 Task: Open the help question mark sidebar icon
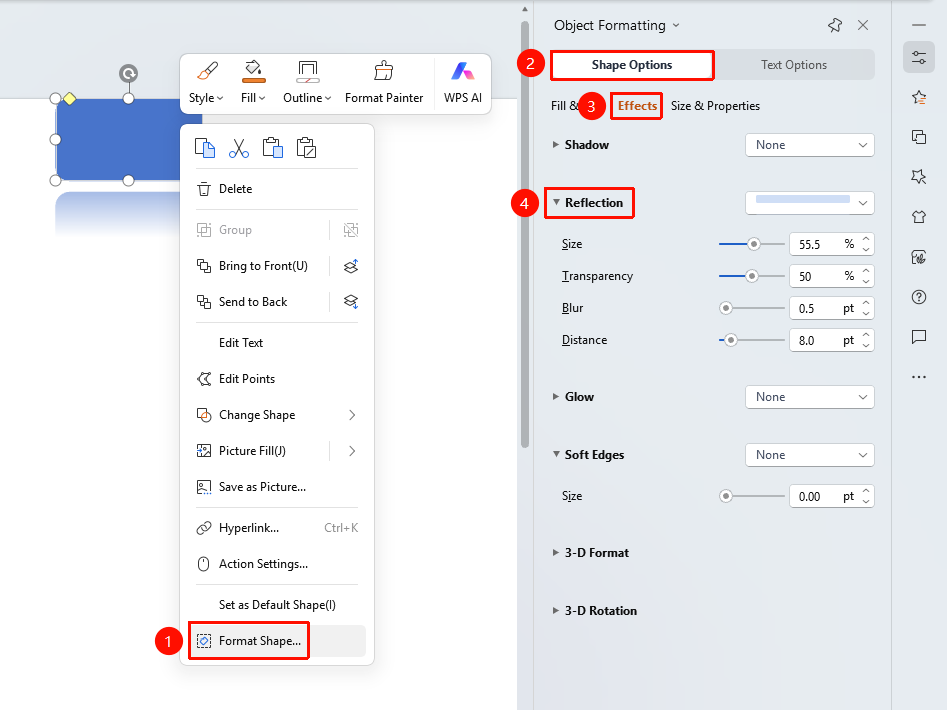point(919,297)
